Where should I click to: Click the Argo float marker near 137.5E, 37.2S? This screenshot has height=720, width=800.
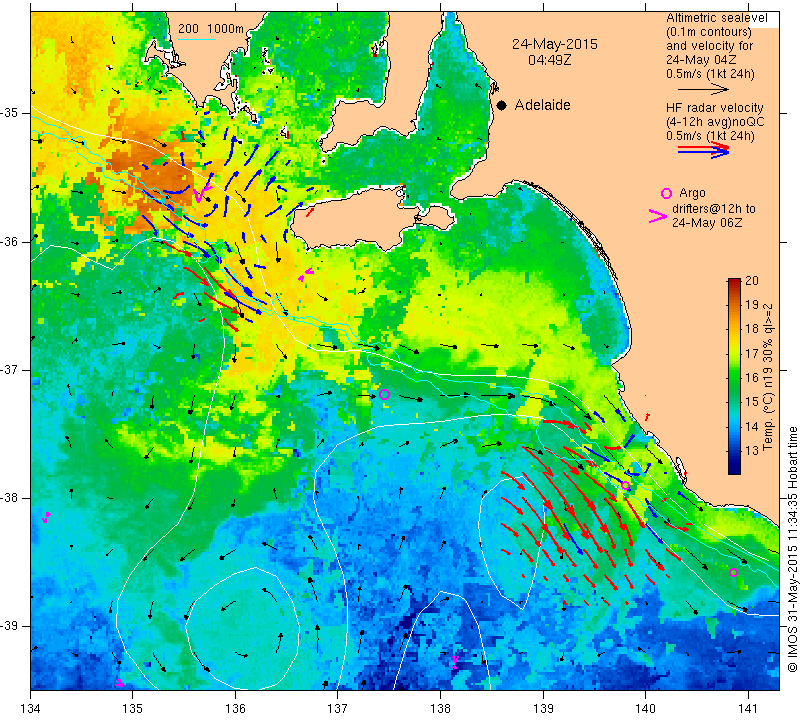(x=385, y=394)
